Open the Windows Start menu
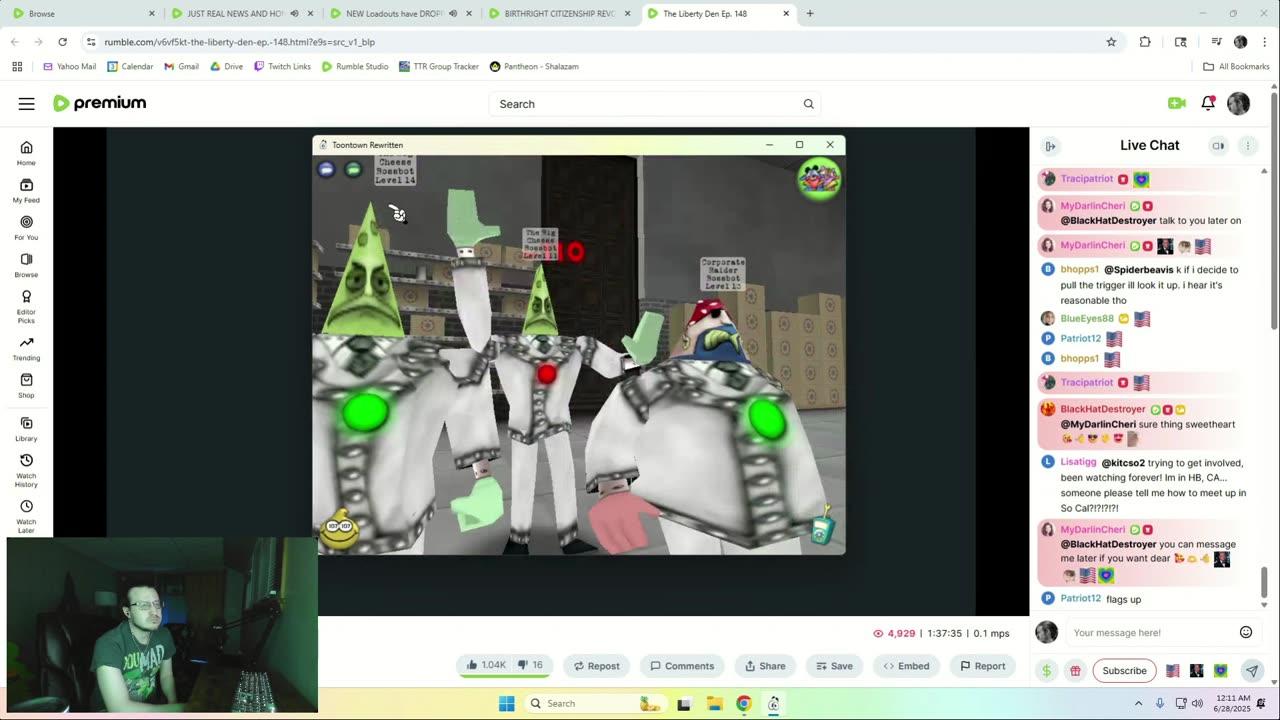The image size is (1280, 720). pos(506,703)
